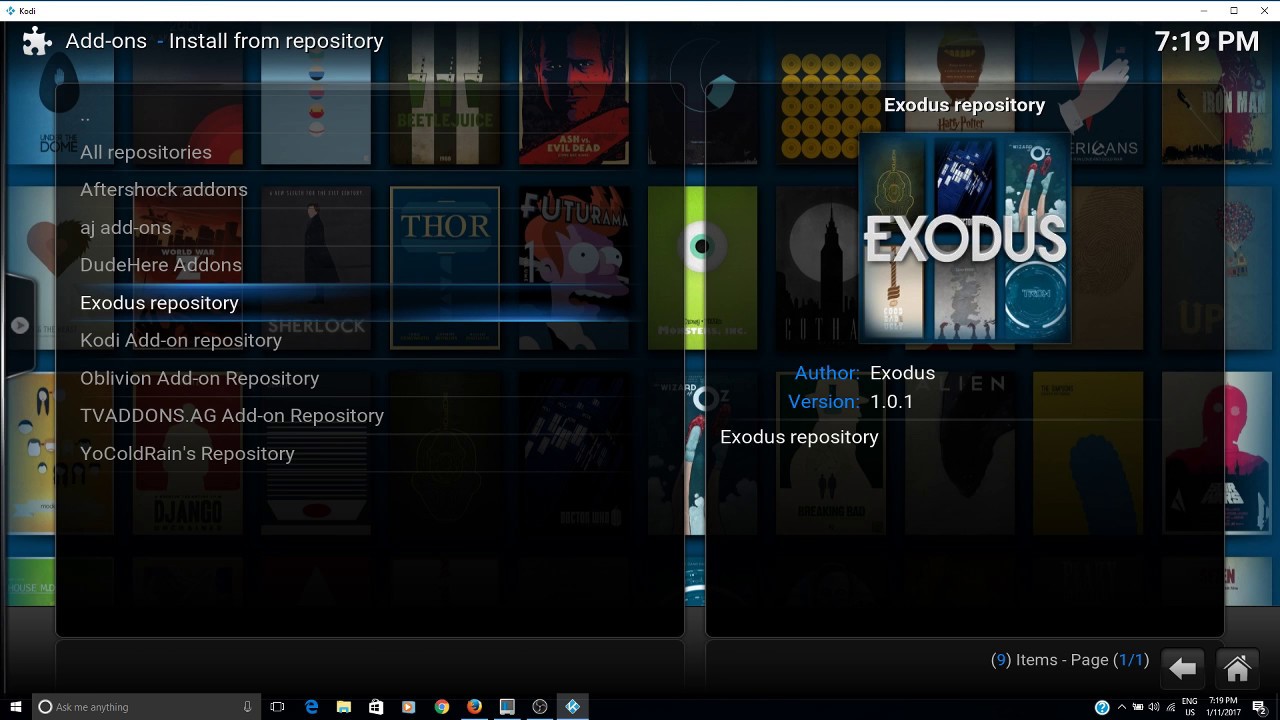Viewport: 1280px width, 720px height.
Task: Open File Explorer from taskbar
Action: tap(343, 707)
